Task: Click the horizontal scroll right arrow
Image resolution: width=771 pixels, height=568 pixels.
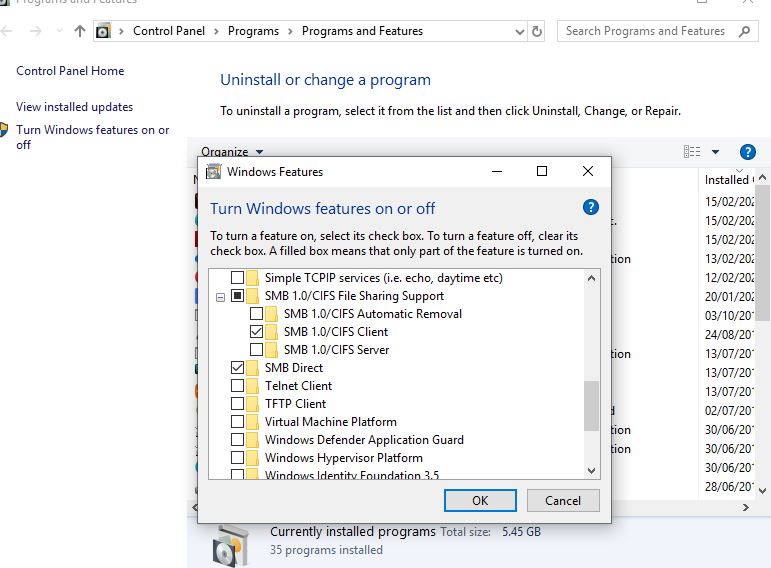Action: click(x=745, y=507)
